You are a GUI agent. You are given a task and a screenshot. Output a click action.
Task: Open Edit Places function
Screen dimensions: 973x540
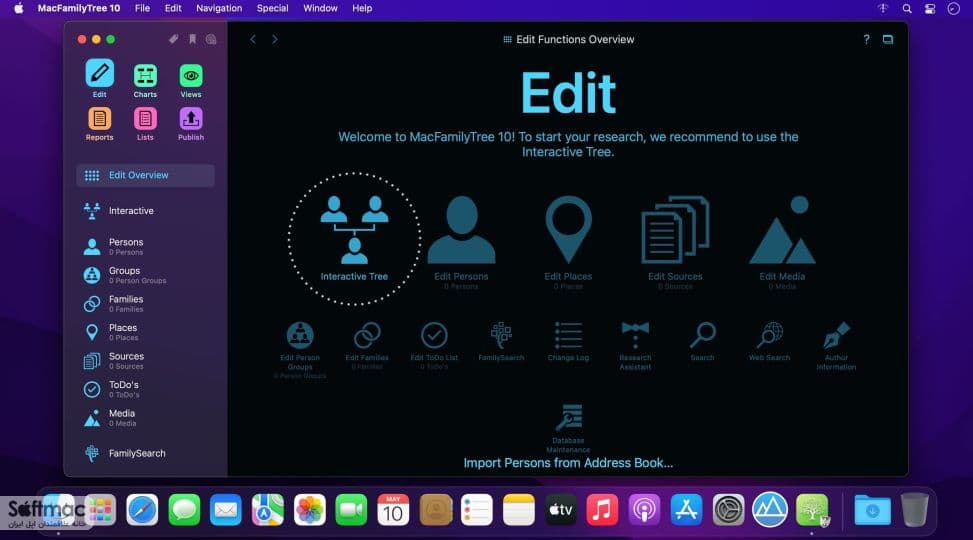pos(568,242)
